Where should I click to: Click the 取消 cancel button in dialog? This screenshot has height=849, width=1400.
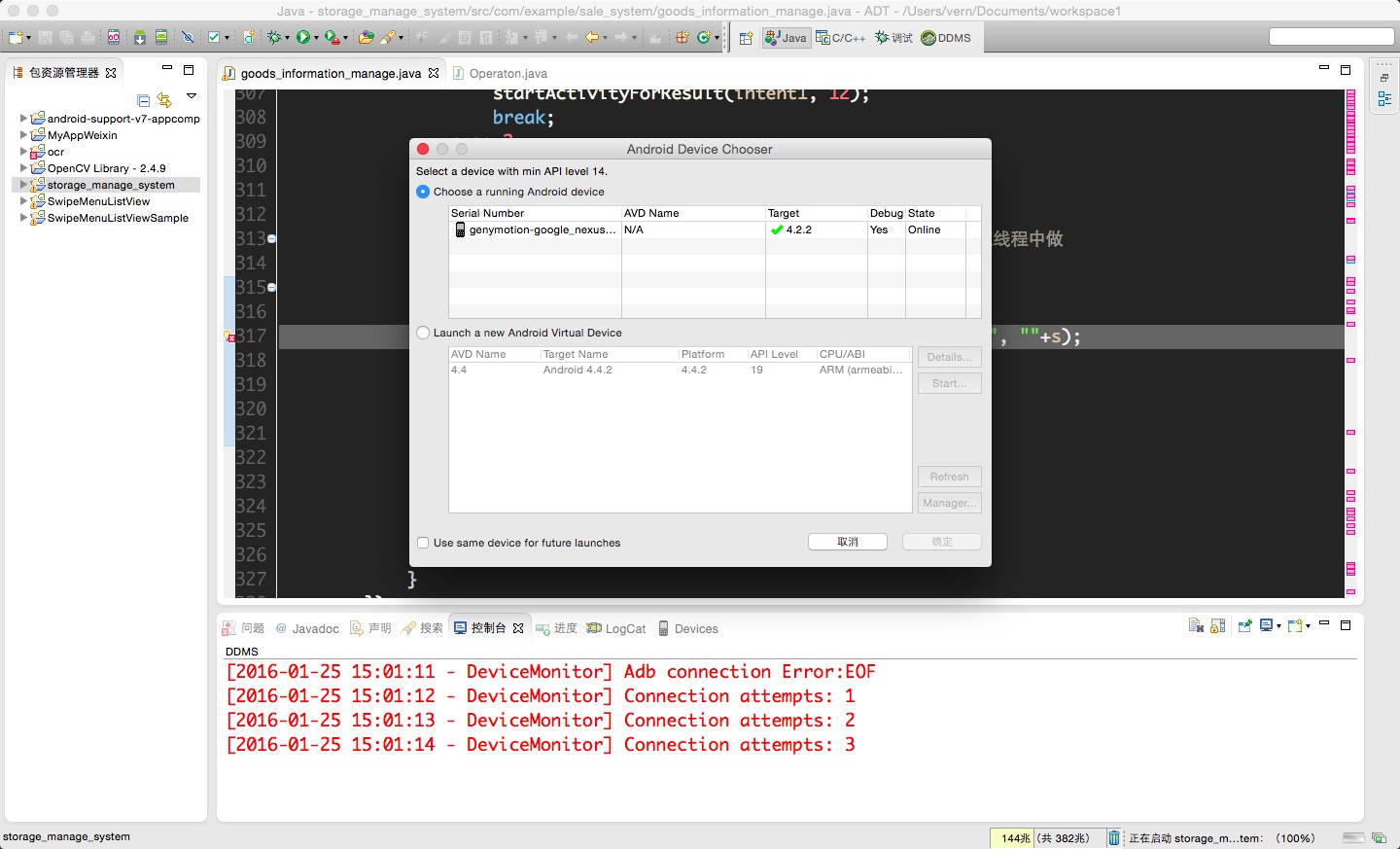pyautogui.click(x=848, y=542)
